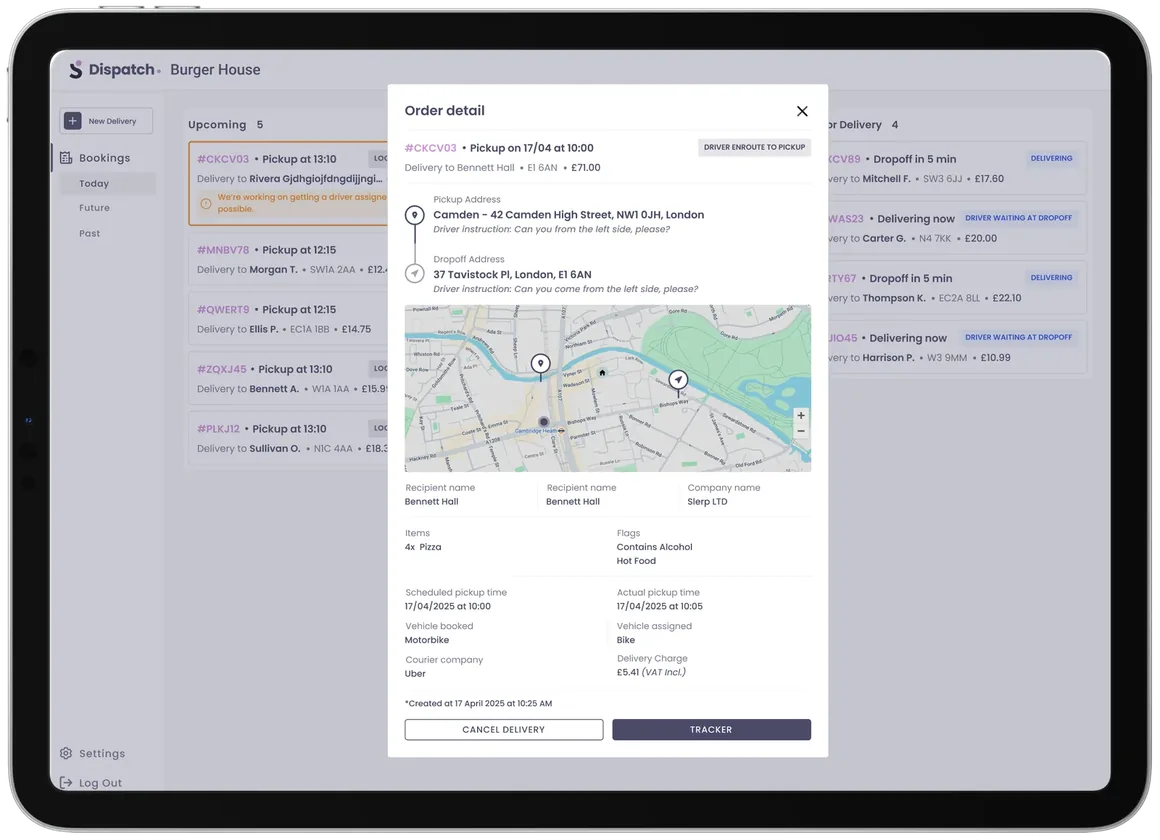Click the courier location dot on the map
Viewport: 1160px width, 840px height.
click(544, 422)
